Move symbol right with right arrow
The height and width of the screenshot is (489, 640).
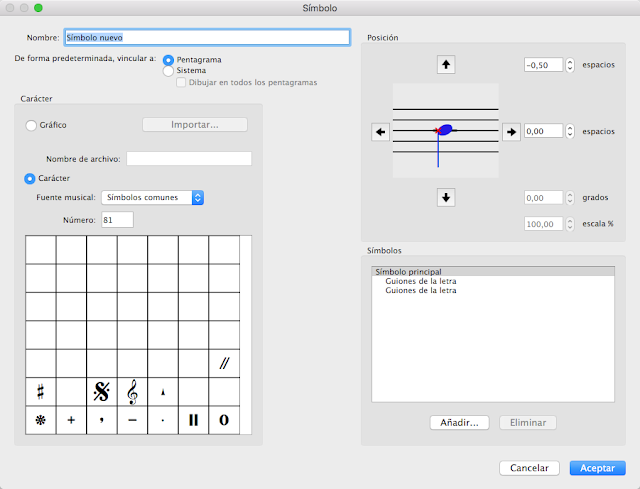coord(511,131)
